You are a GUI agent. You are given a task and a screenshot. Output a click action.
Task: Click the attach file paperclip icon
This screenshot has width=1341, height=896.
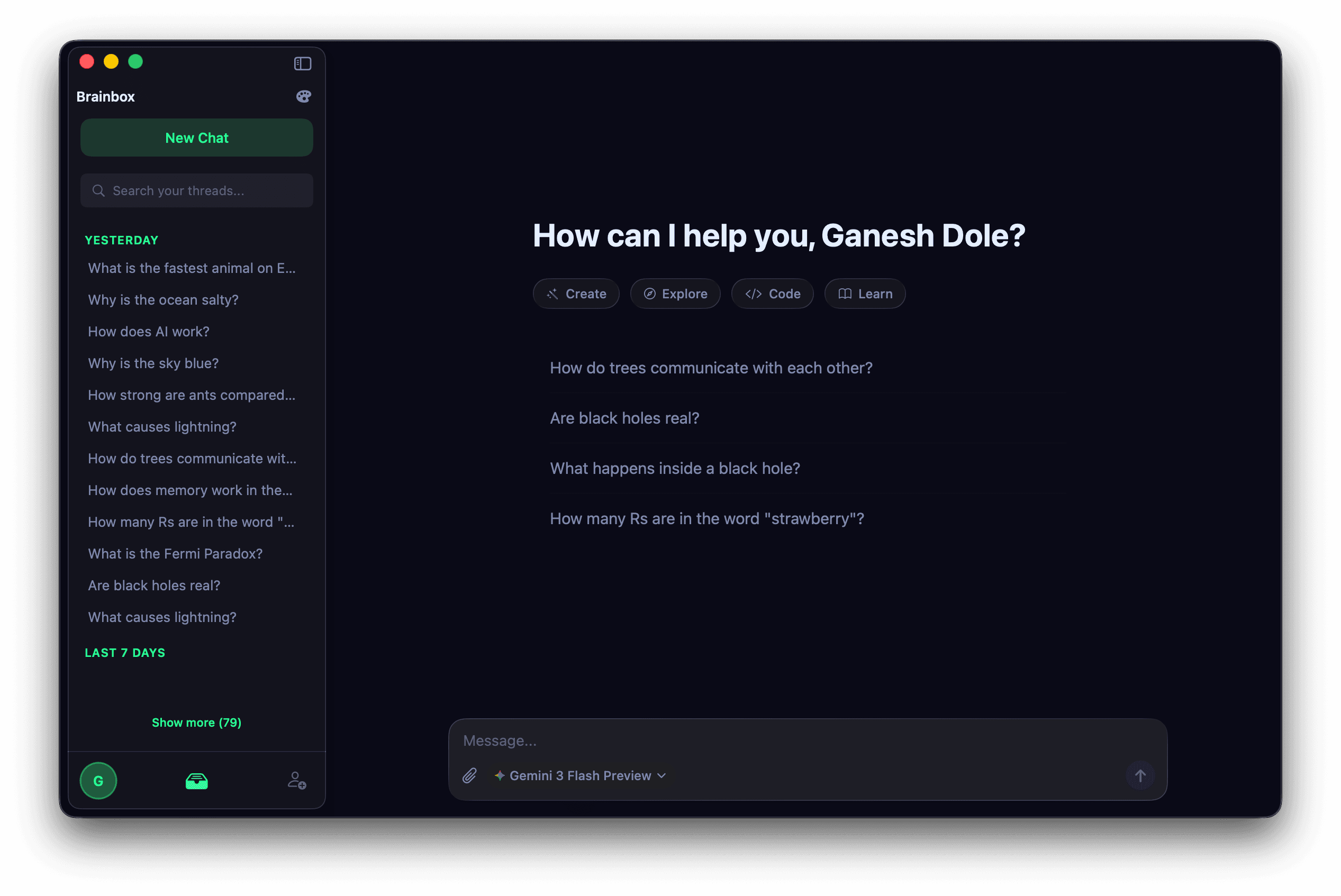click(469, 775)
